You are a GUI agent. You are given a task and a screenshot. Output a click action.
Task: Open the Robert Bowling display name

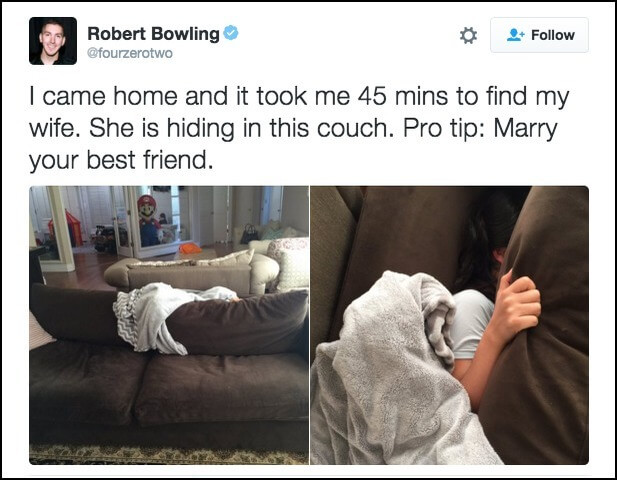(x=153, y=34)
